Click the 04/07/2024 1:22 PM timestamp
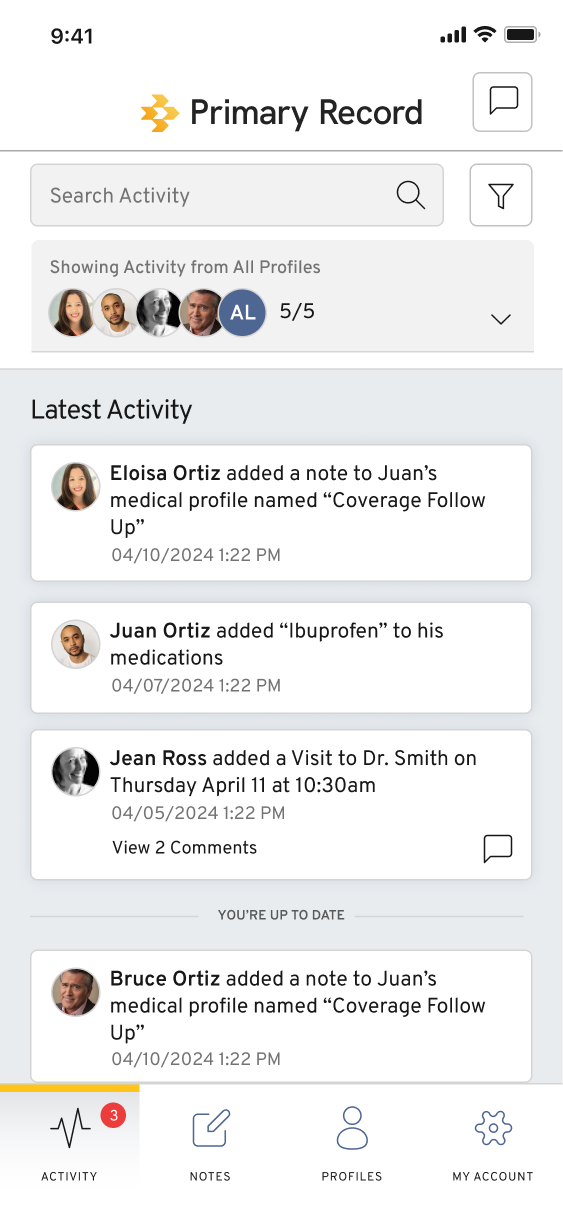This screenshot has height=1218, width=563. coord(196,686)
